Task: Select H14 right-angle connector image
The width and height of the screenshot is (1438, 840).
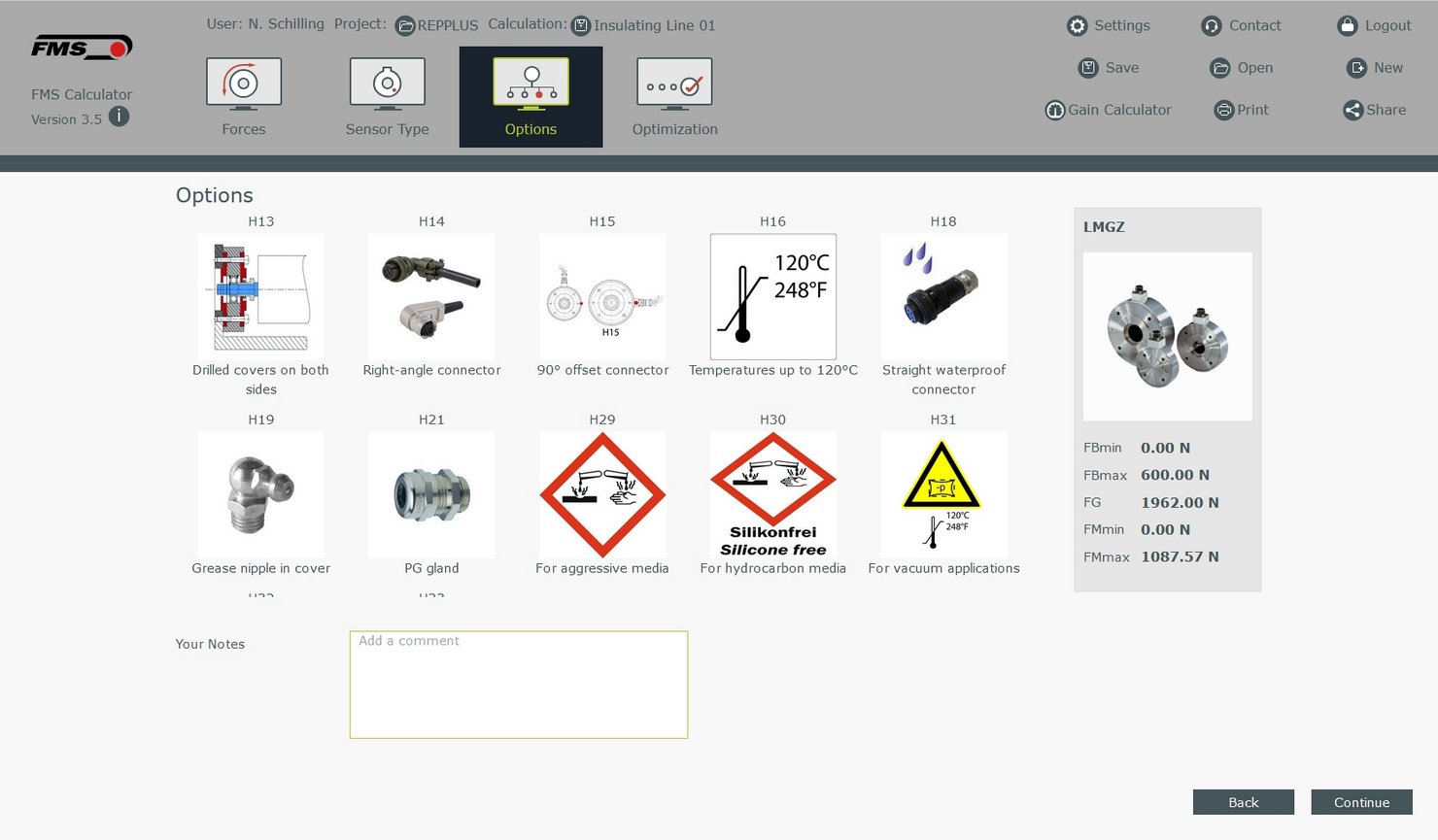Action: click(431, 297)
